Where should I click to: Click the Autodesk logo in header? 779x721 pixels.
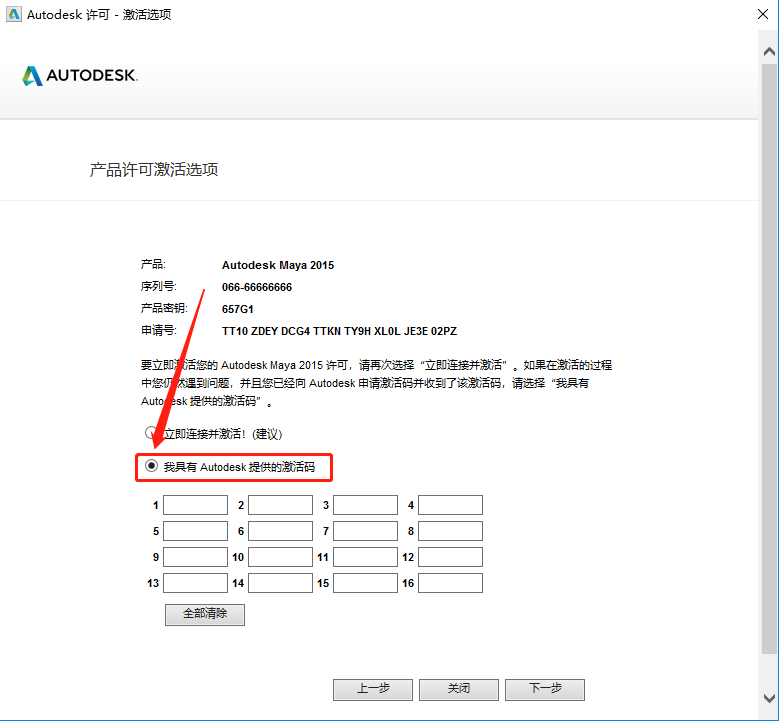79,76
